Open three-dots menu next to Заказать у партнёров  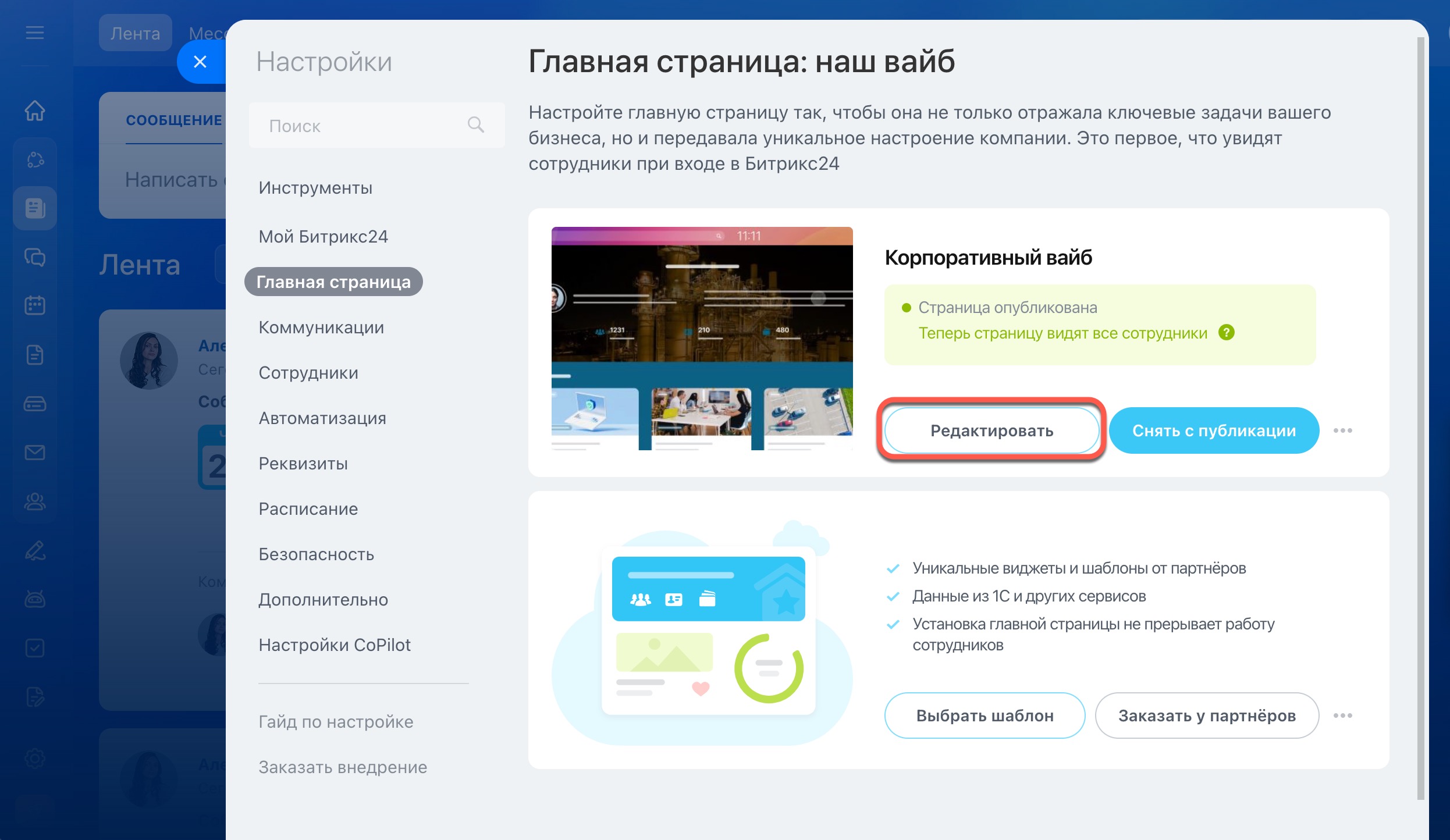tap(1343, 716)
